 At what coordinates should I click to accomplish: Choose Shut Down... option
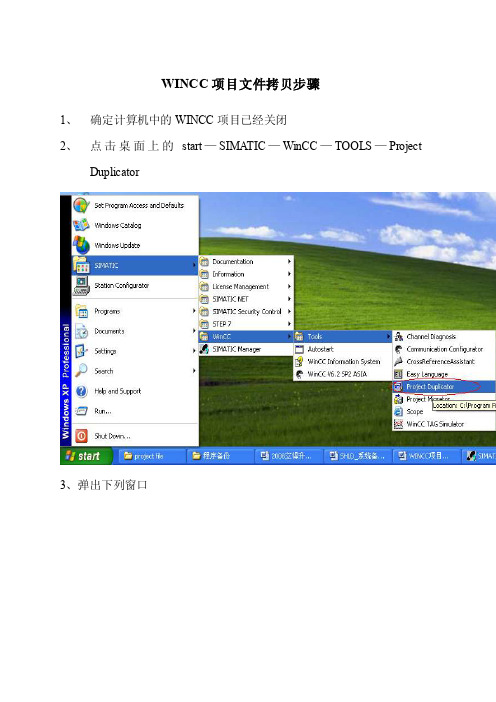[x=135, y=436]
